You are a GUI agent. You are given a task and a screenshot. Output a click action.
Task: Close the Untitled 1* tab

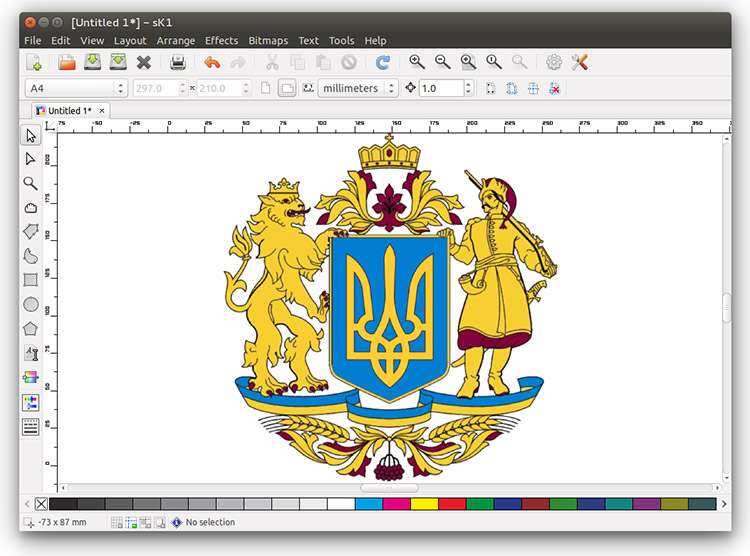point(101,111)
